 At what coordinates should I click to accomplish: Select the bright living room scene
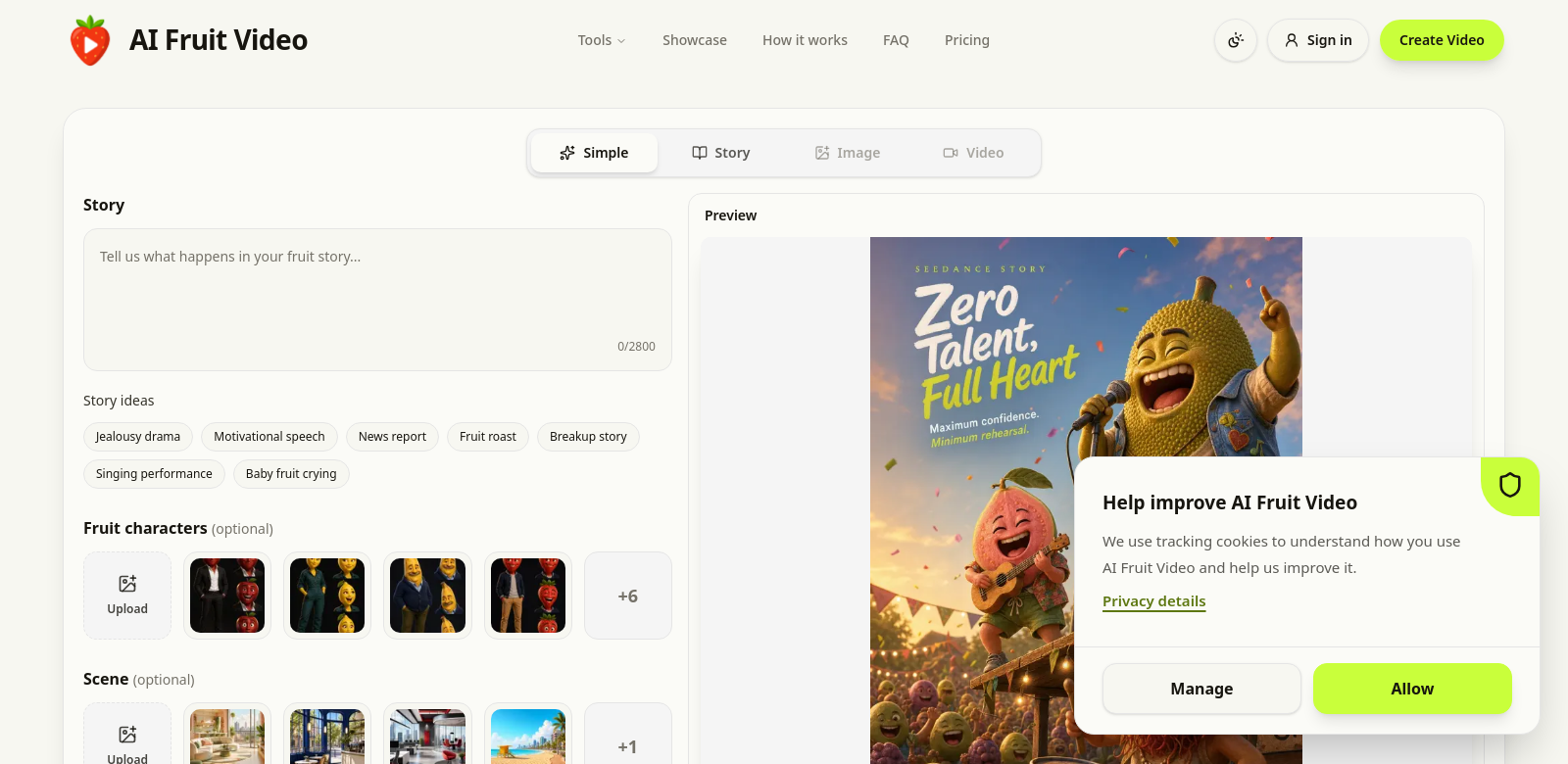227,735
